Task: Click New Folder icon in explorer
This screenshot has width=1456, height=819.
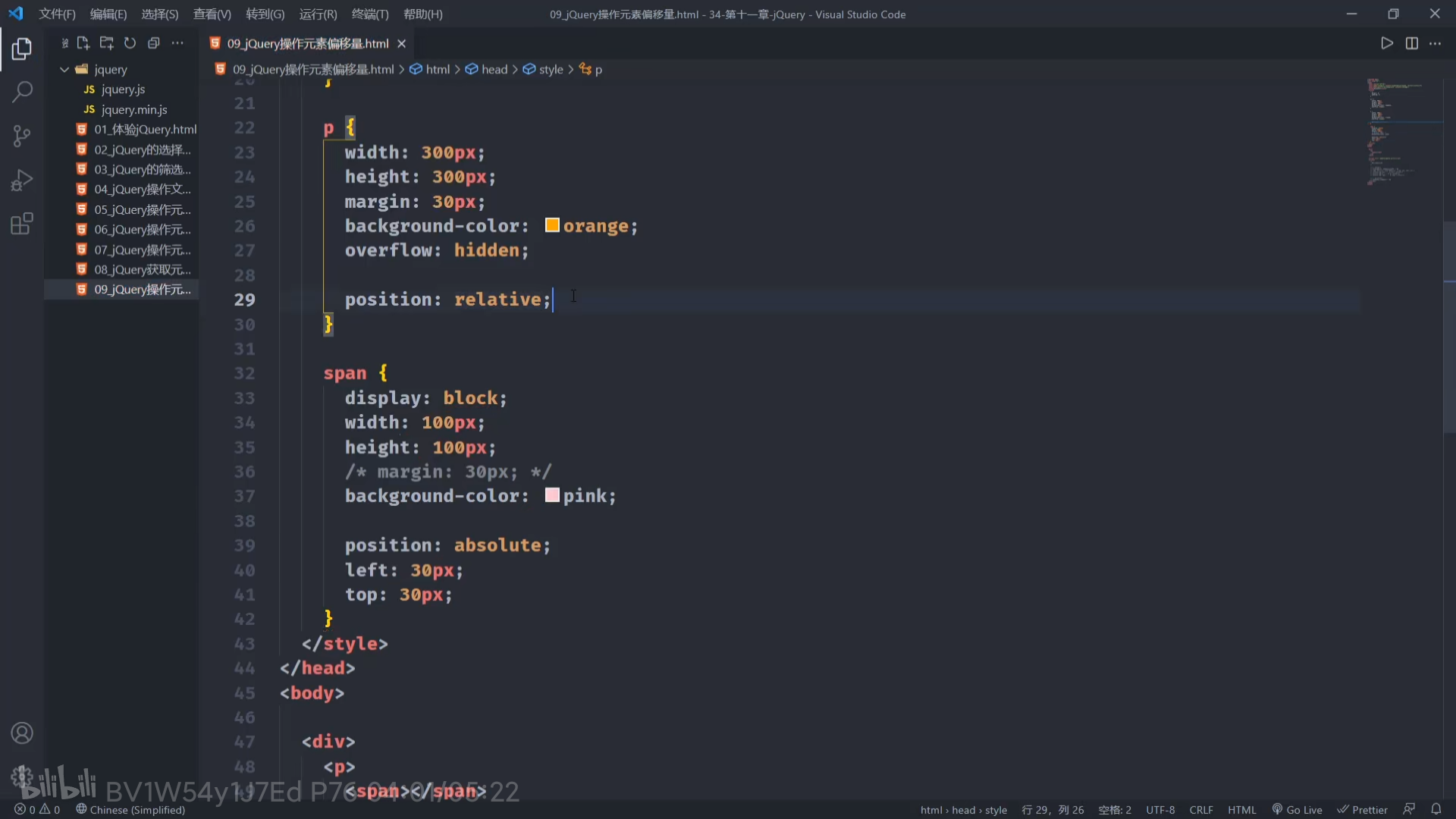Action: [107, 43]
